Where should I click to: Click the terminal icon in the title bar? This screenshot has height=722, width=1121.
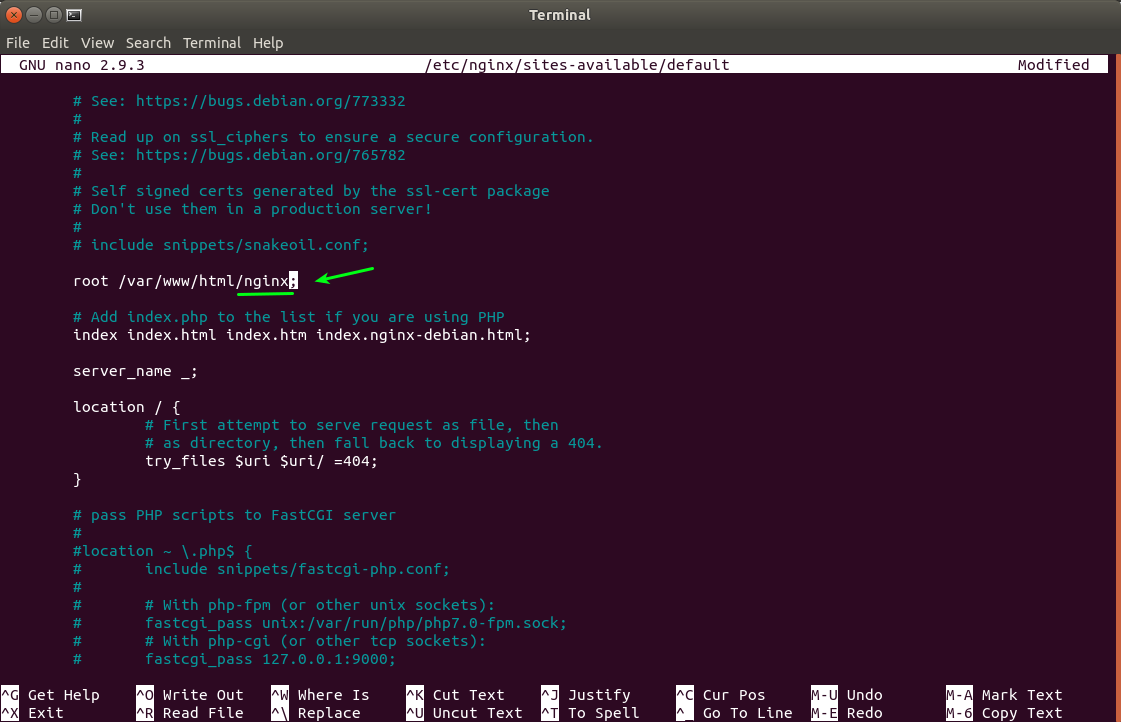73,15
